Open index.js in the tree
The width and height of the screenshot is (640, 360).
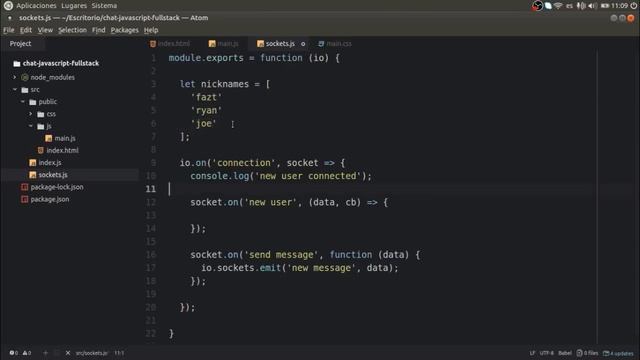pyautogui.click(x=50, y=162)
